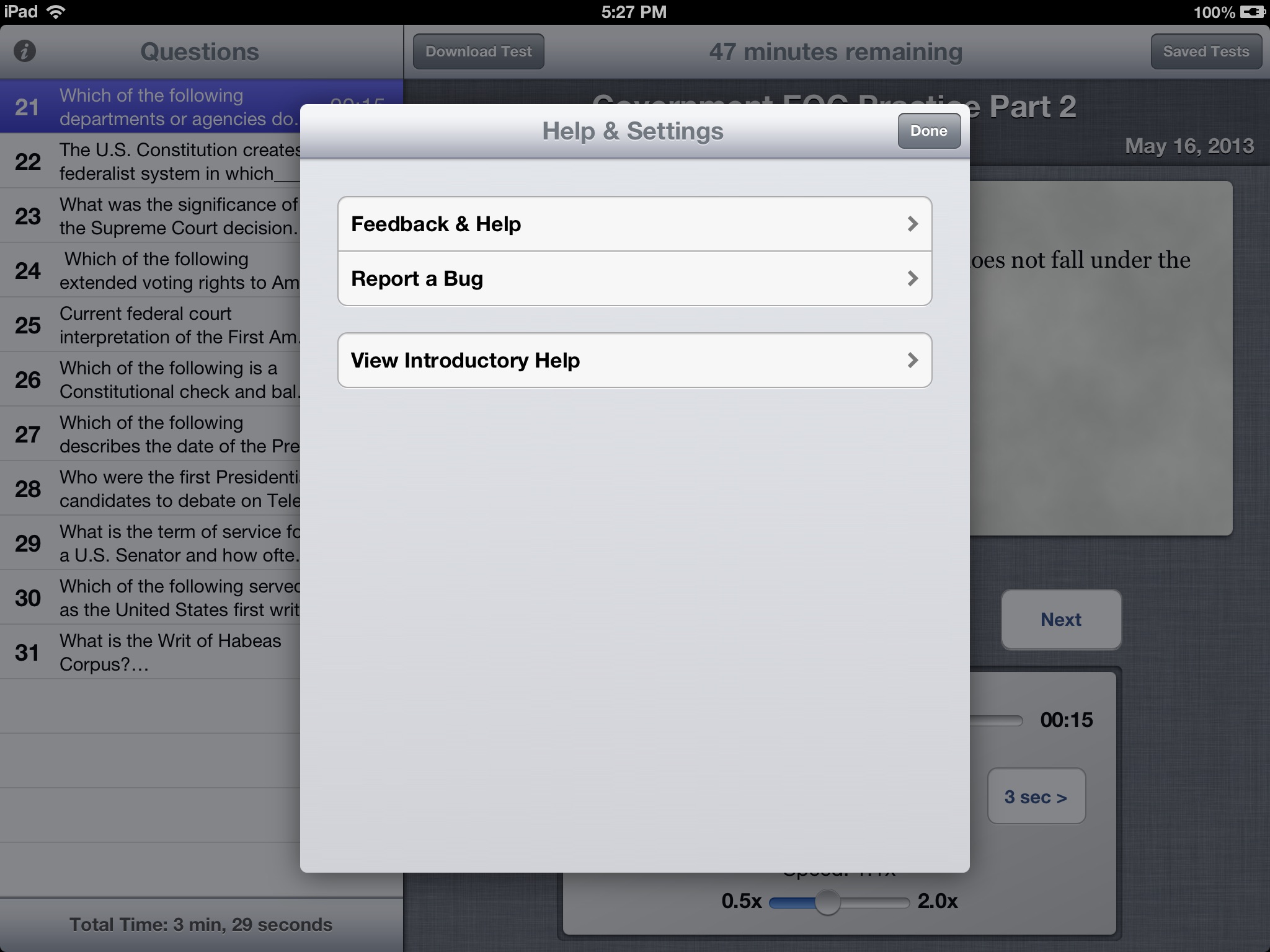Expand the Report a Bug chevron
Screen dimensions: 1270x952
tap(912, 279)
